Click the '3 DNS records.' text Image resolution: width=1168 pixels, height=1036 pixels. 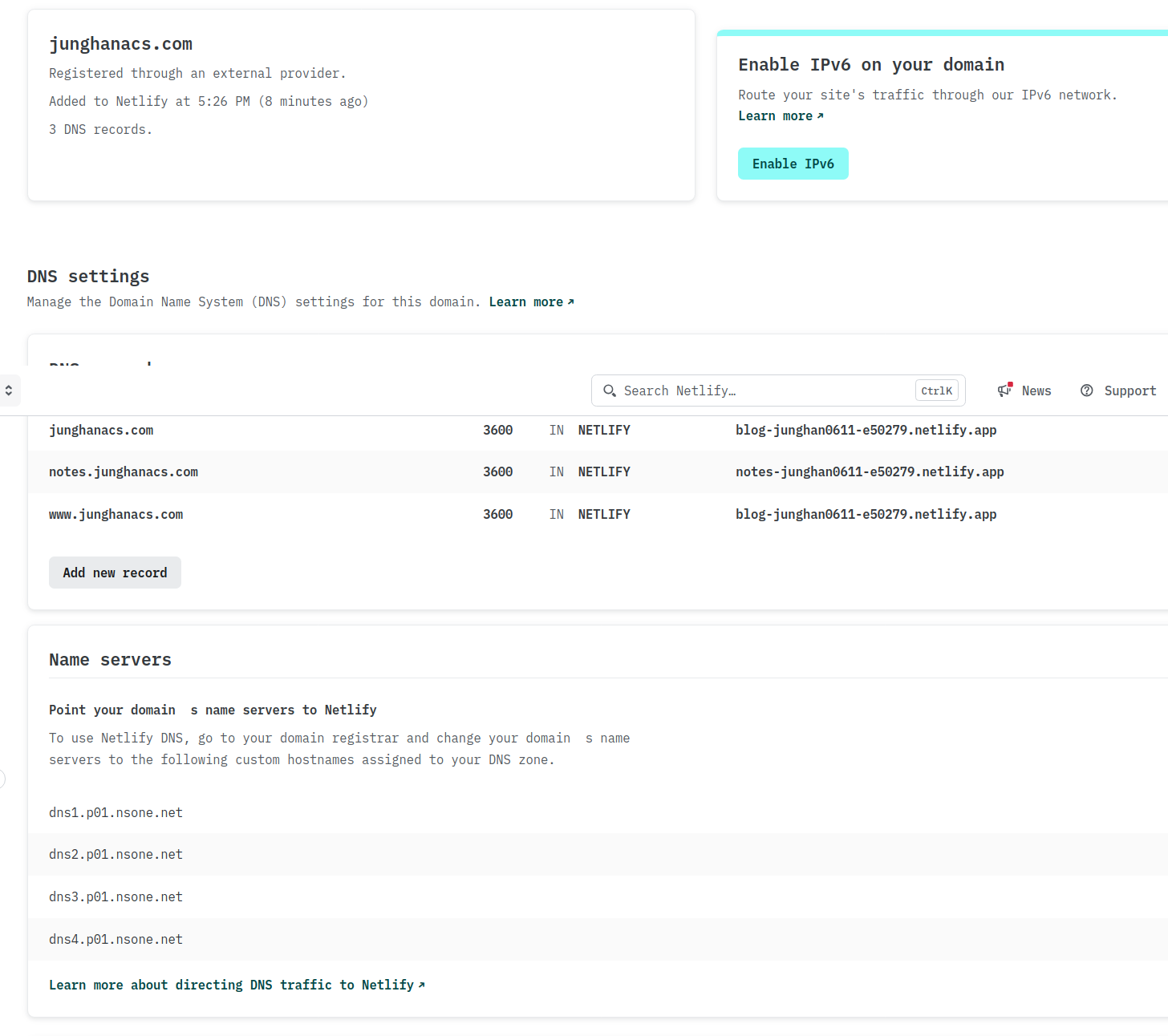[x=100, y=129]
